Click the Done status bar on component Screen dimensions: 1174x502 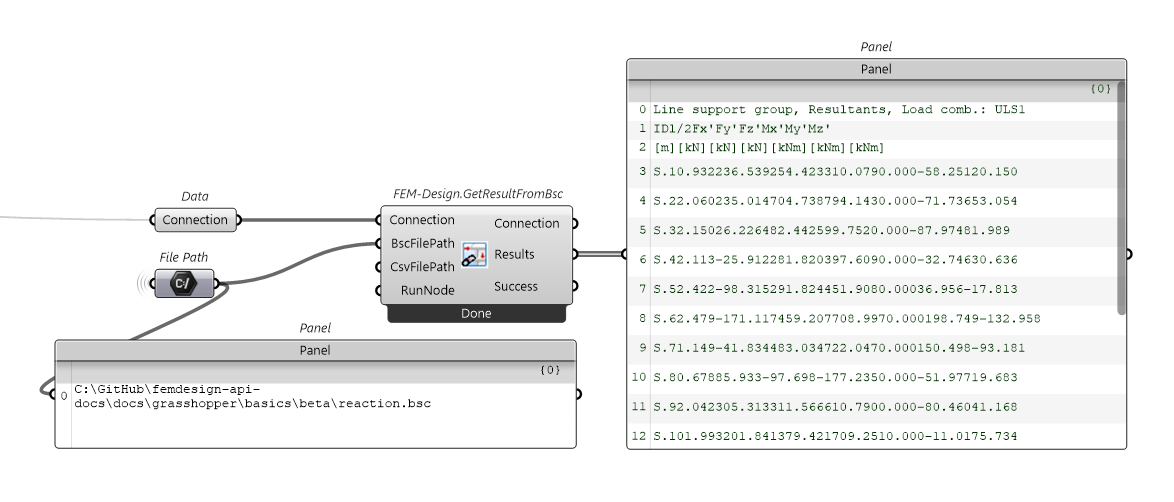(476, 313)
